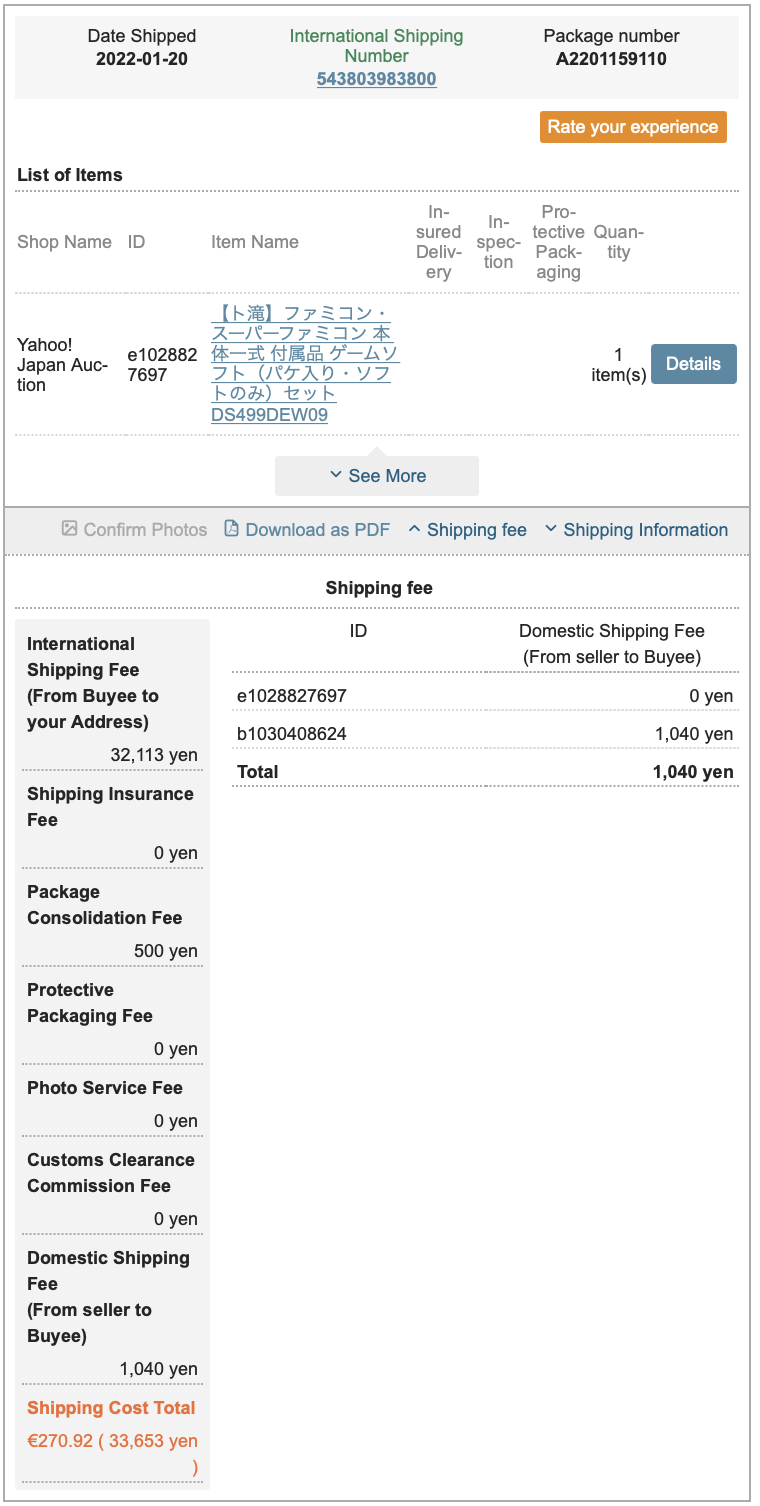Select the Download as PDF option
The width and height of the screenshot is (760, 1506).
coord(307,530)
